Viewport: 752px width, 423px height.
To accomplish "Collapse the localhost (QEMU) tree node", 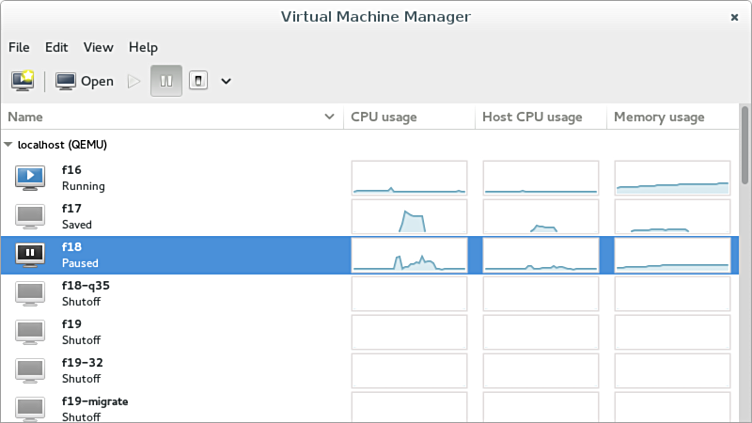I will click(9, 144).
